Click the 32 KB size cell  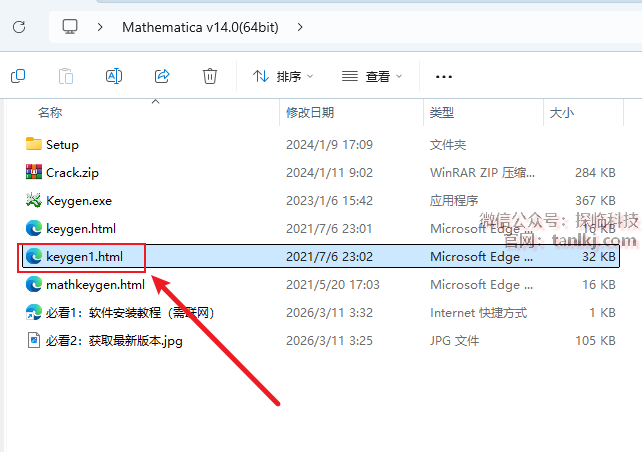[x=599, y=257]
